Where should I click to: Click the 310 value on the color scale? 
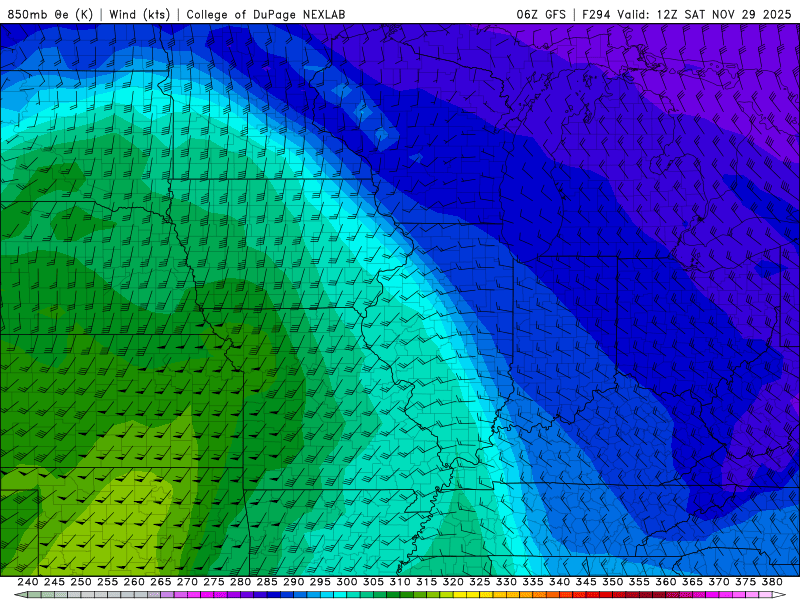tap(399, 582)
